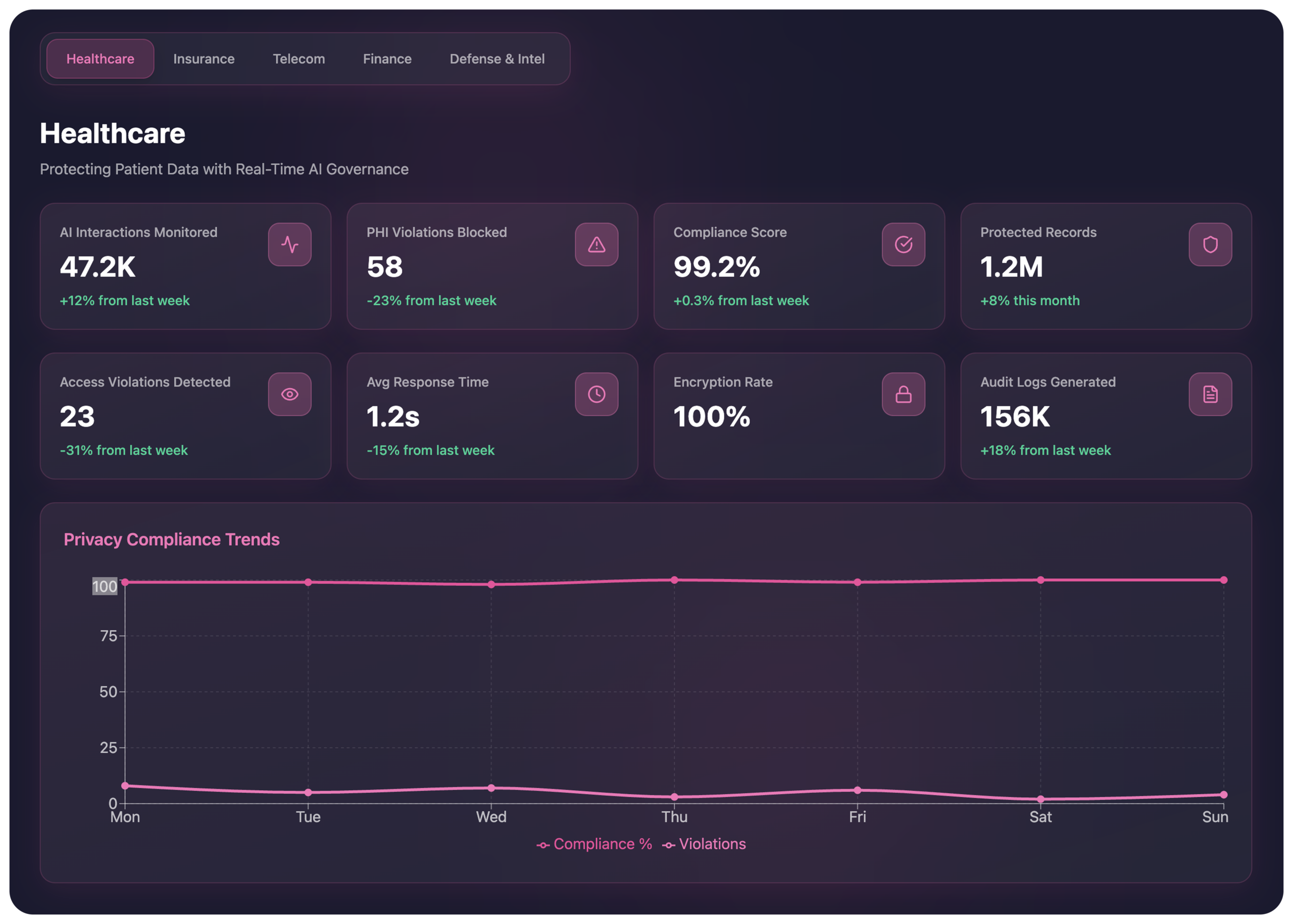Click the lock icon on Encryption Rate card
Image resolution: width=1293 pixels, height=924 pixels.
(903, 394)
